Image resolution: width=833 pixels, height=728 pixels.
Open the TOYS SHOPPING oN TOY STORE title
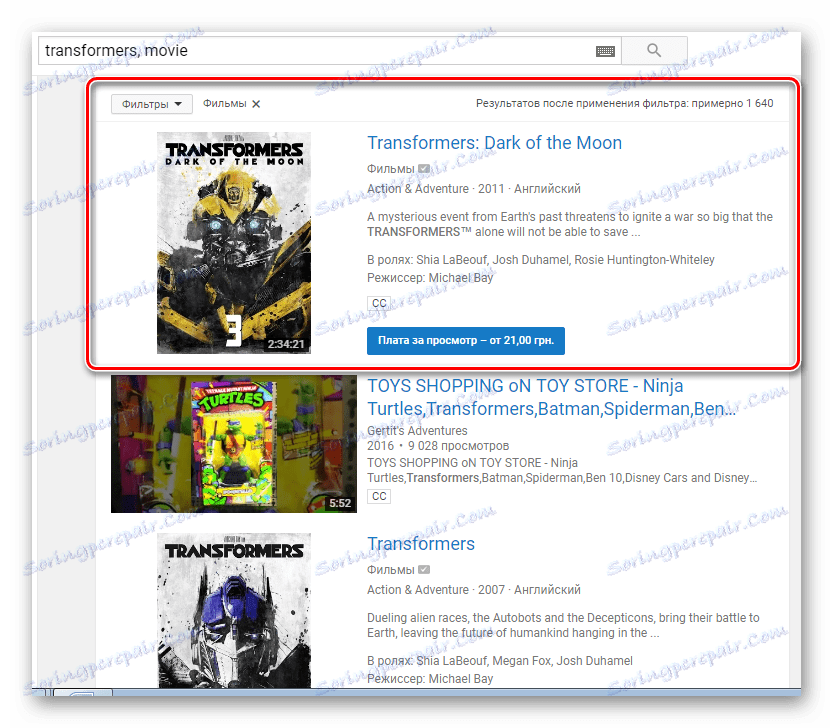point(551,397)
